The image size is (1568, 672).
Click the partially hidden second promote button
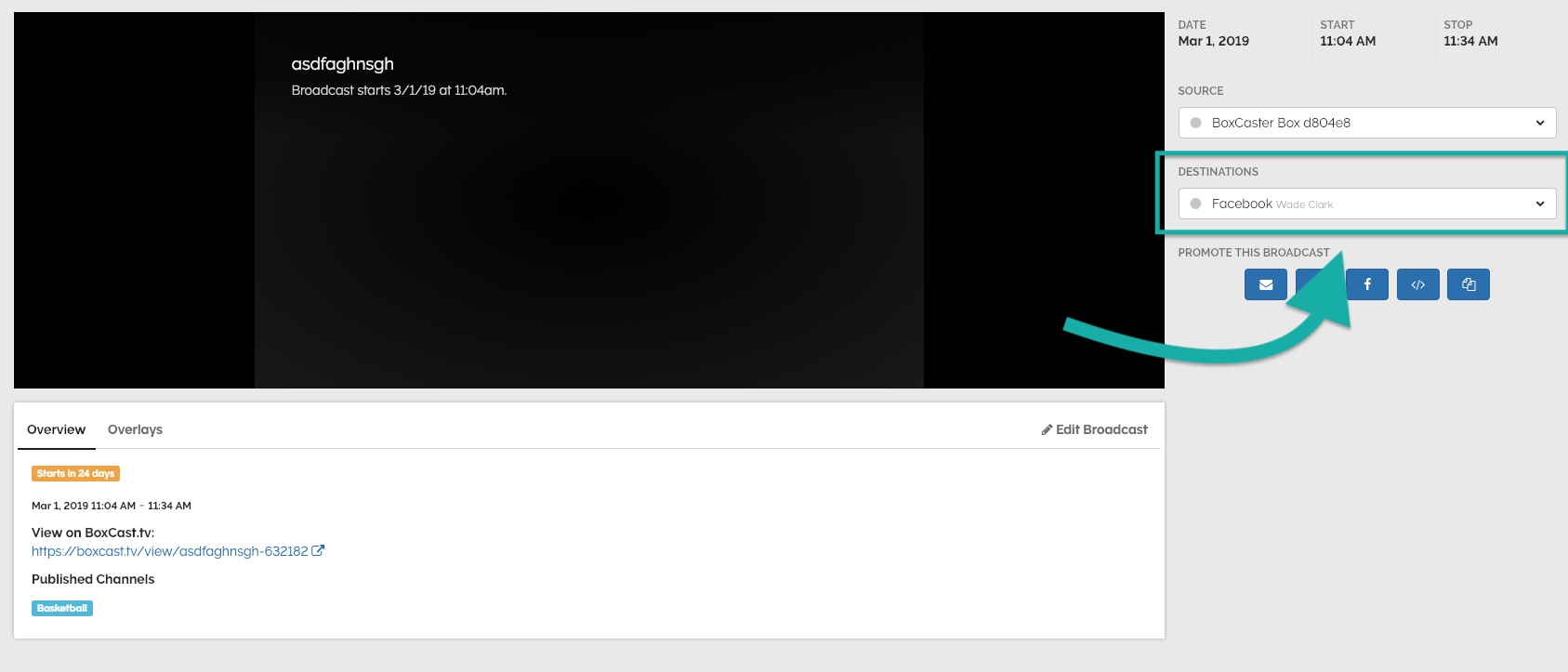pos(1306,279)
